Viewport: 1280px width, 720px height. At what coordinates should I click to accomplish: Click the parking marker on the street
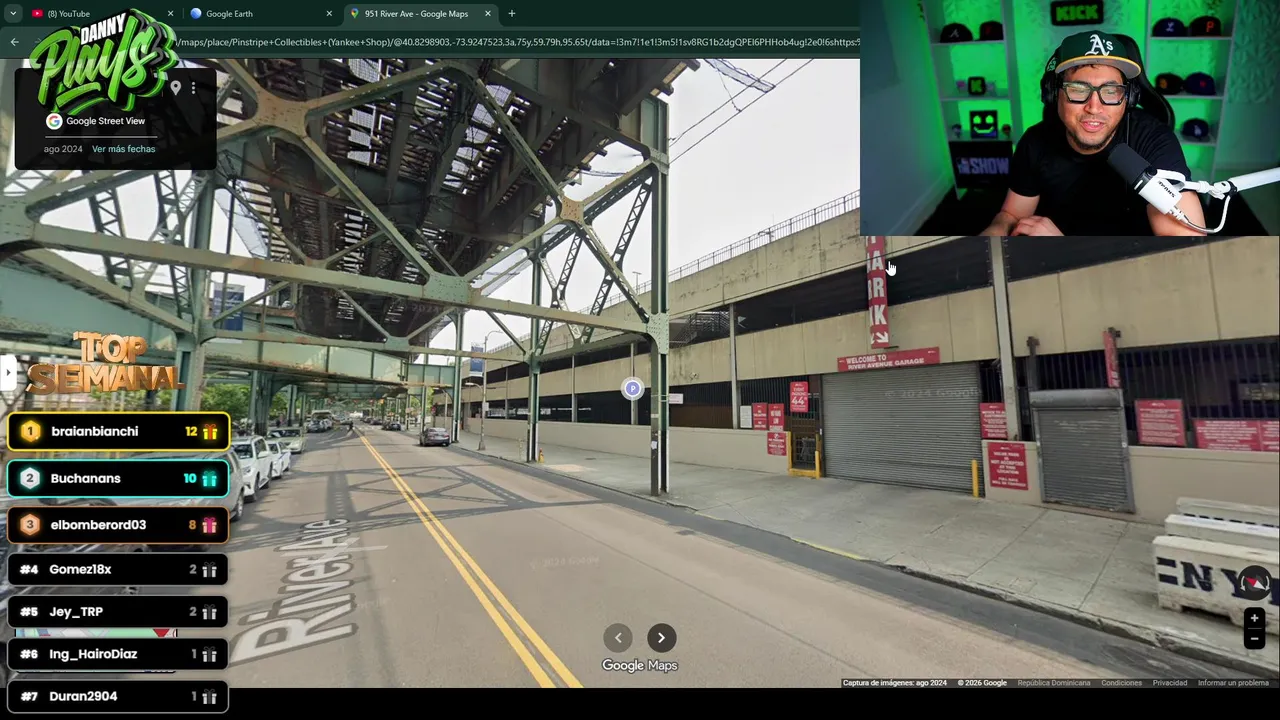[632, 388]
